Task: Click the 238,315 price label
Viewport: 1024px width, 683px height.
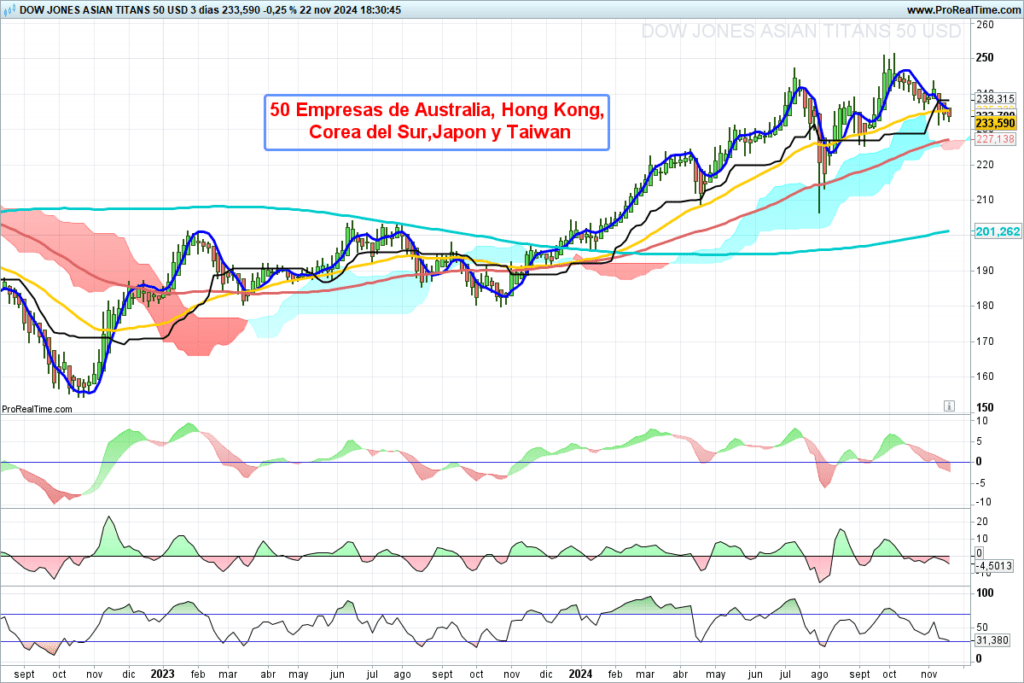Action: pos(995,99)
